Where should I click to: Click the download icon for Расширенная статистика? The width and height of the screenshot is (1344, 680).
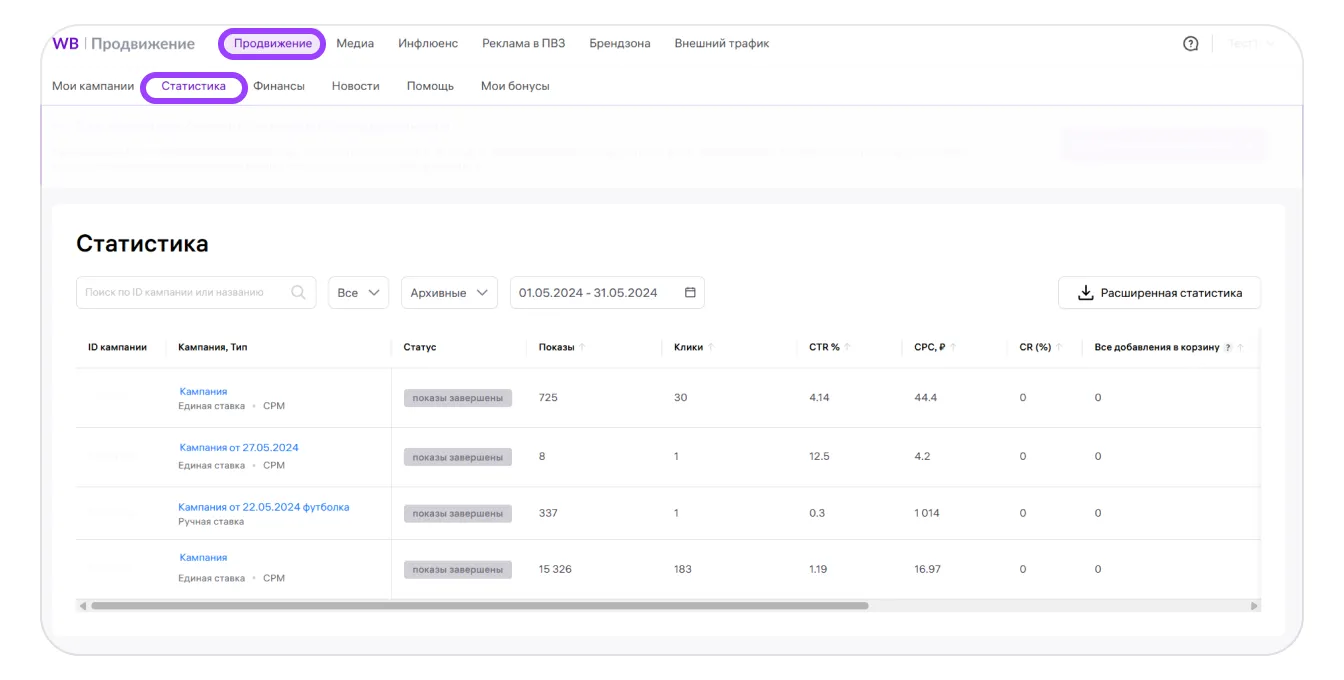coord(1085,293)
